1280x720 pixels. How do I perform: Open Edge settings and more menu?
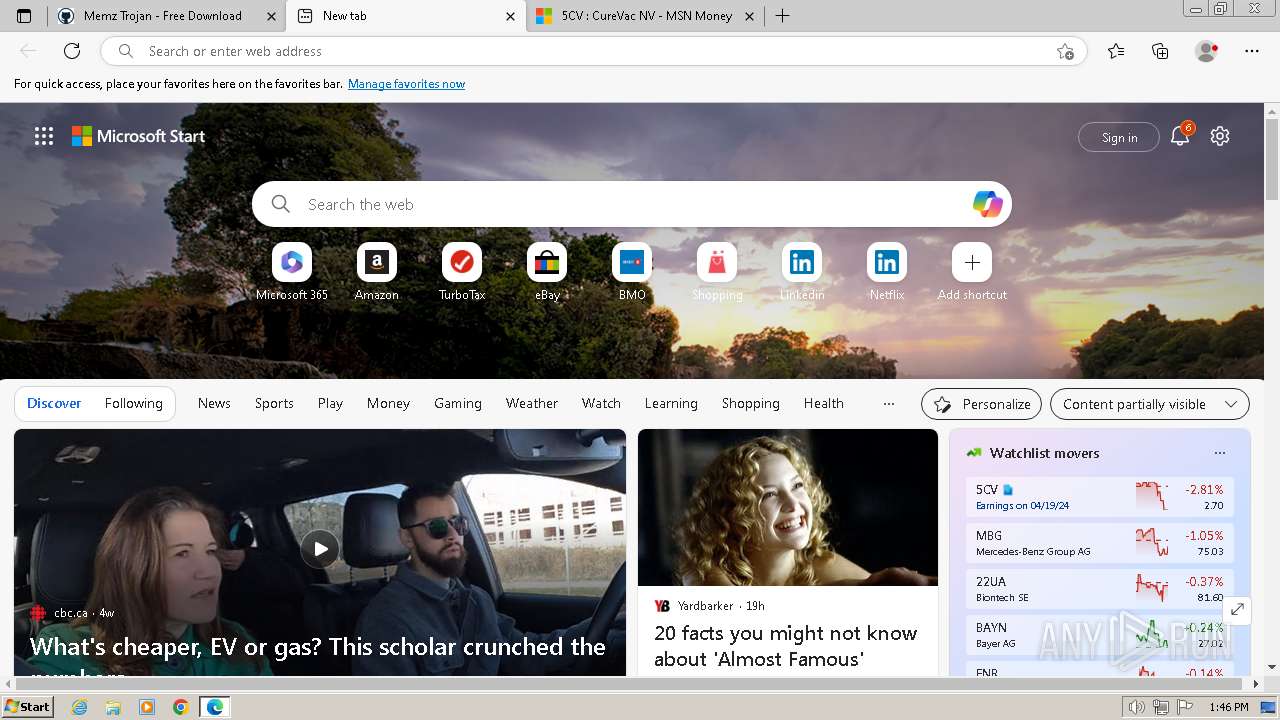pyautogui.click(x=1252, y=51)
